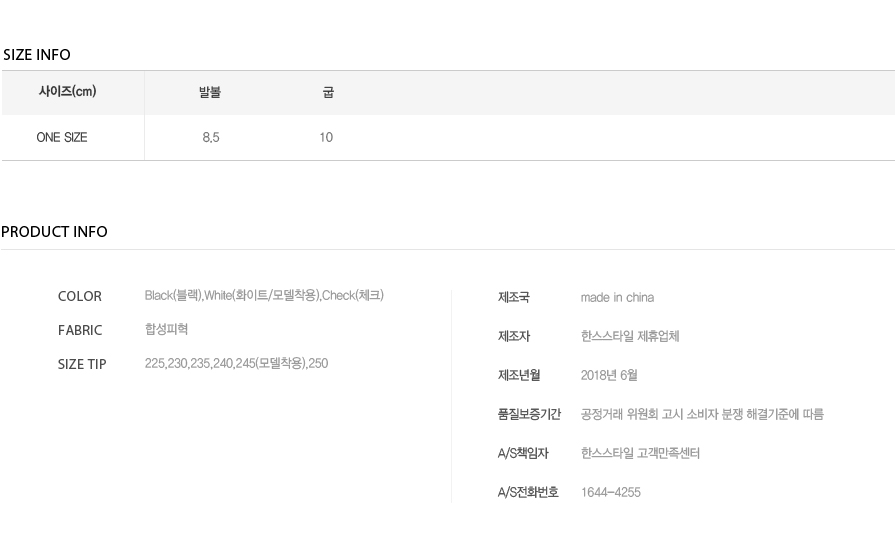The width and height of the screenshot is (895, 550).
Task: Click the heel height value 10
Action: [326, 138]
